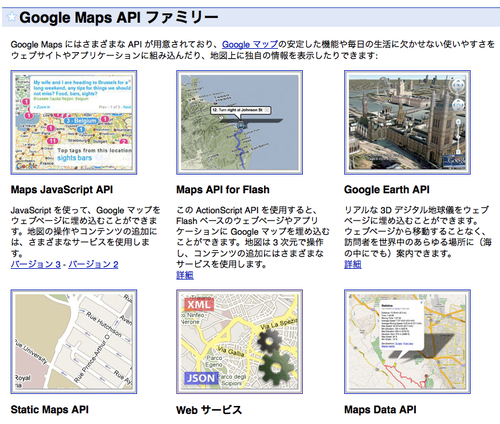The image size is (500, 424).
Task: Click the star icon beside the page title
Action: tap(11, 17)
